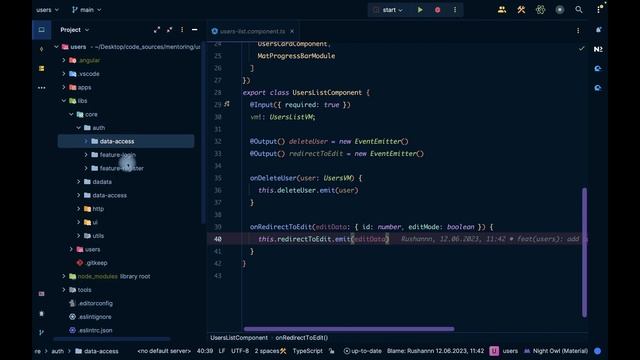Select onRedirectToEdit() in the editor breadcrumb

[x=302, y=338]
